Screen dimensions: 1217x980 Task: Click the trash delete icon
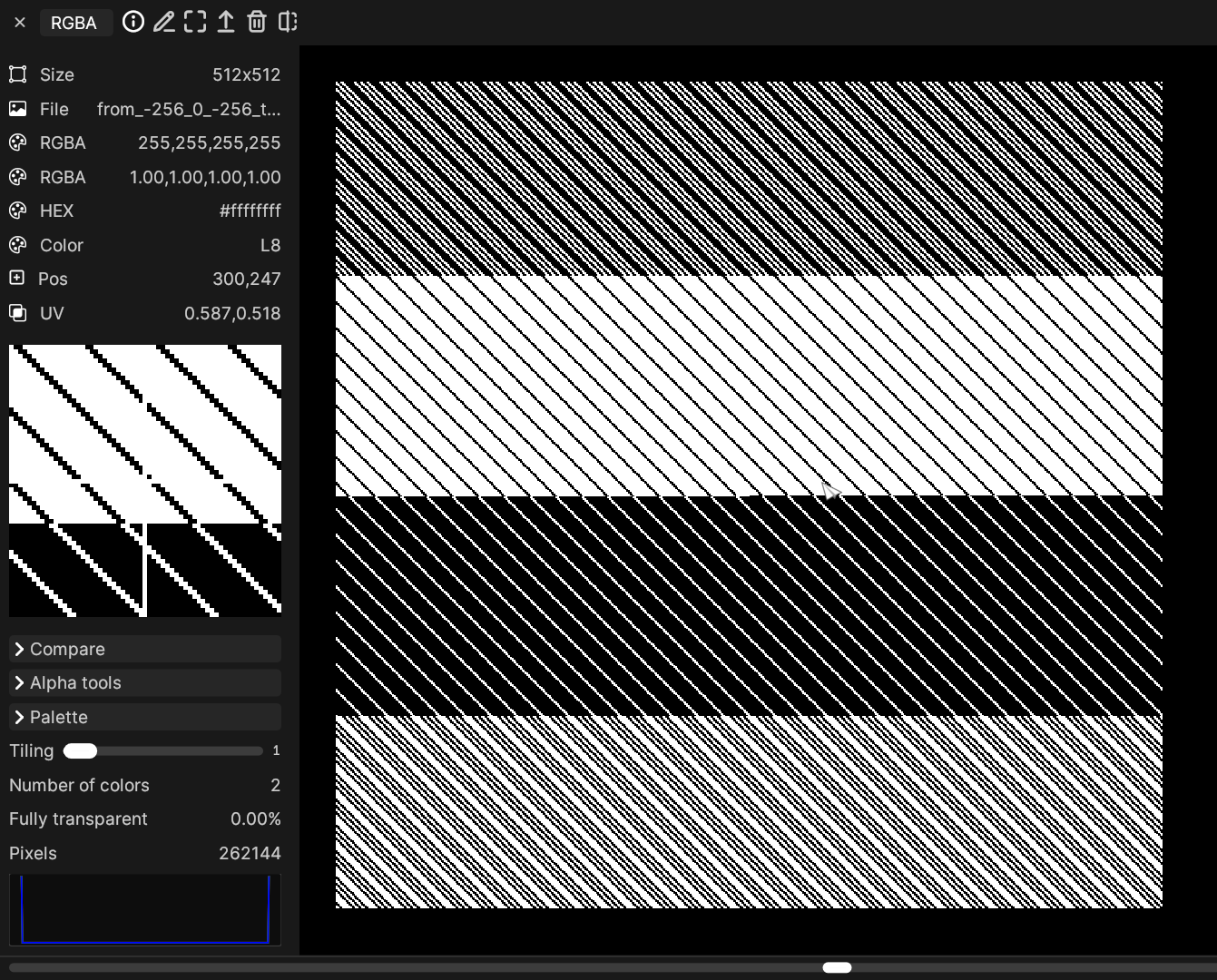(x=257, y=22)
